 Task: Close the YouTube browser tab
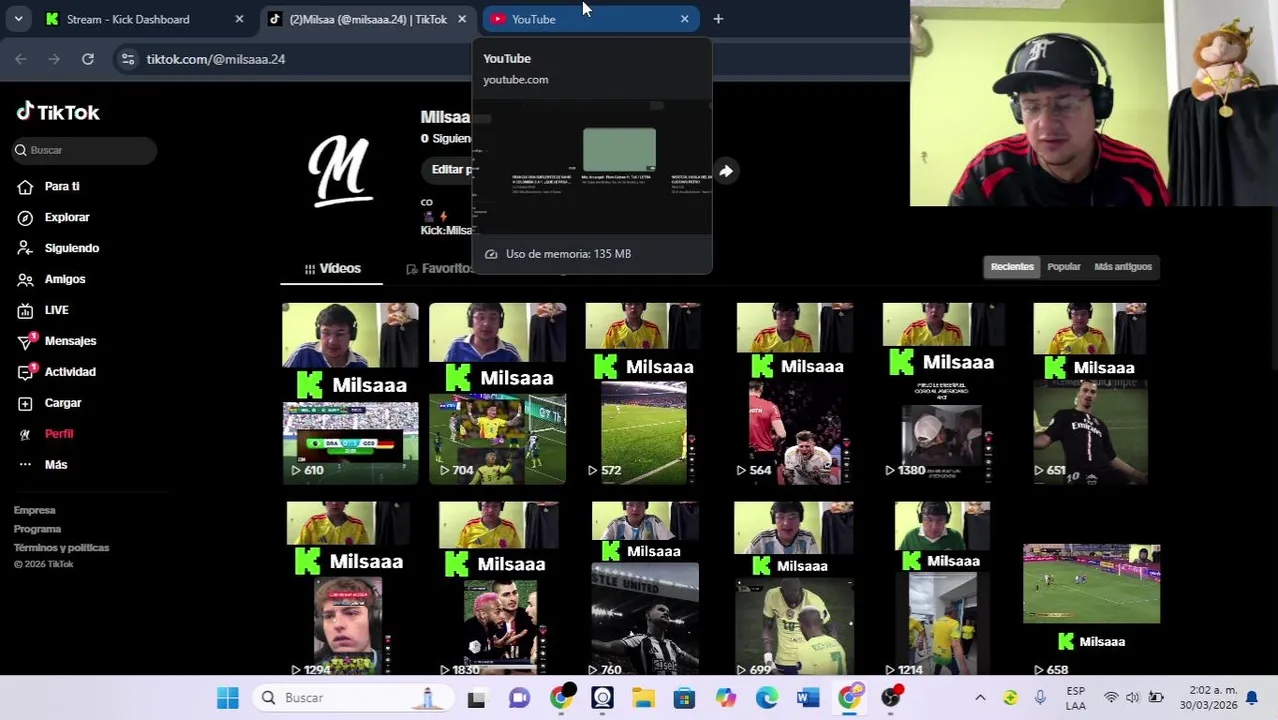[x=685, y=19]
